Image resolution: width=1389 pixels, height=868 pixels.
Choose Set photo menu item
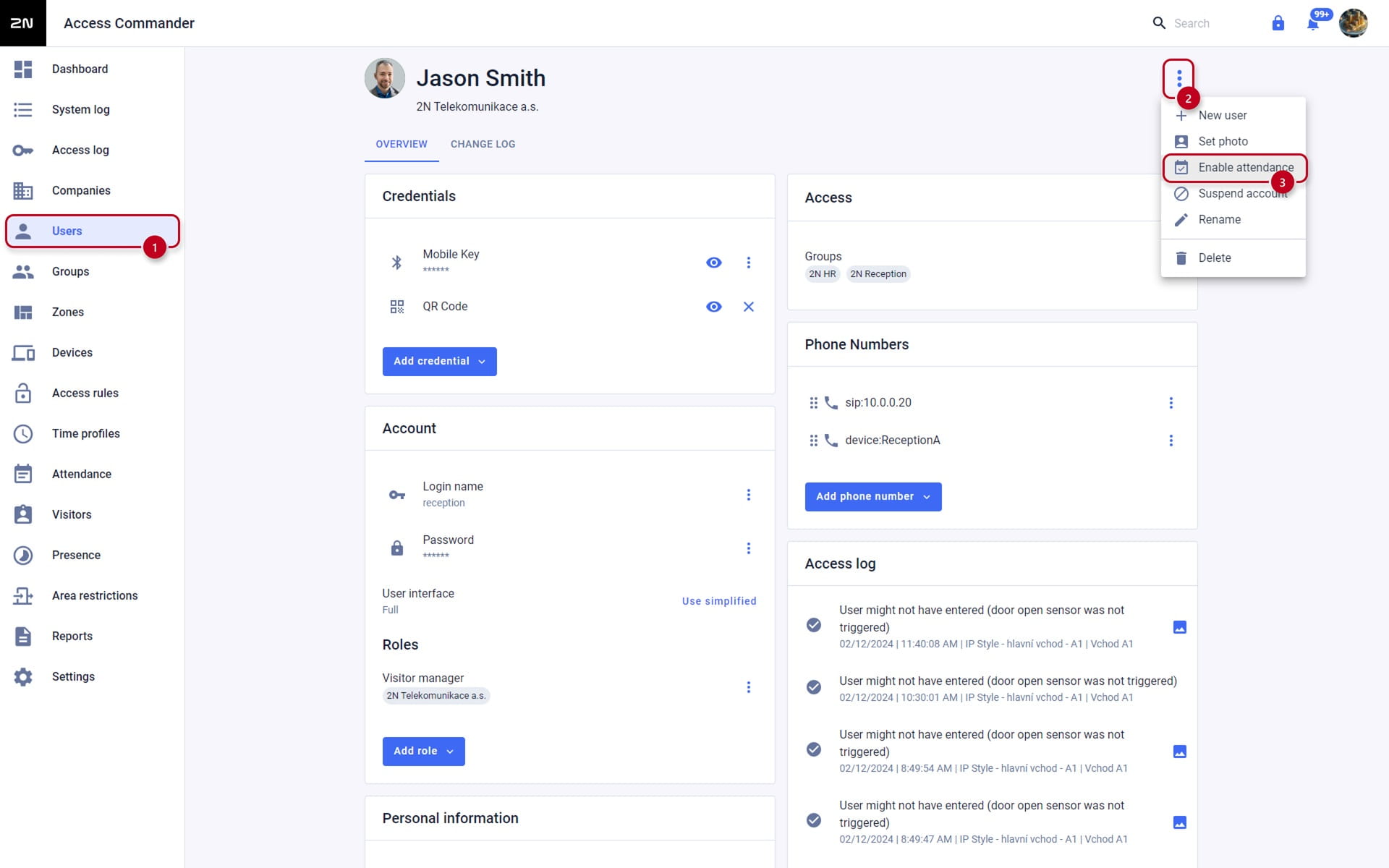pyautogui.click(x=1233, y=142)
